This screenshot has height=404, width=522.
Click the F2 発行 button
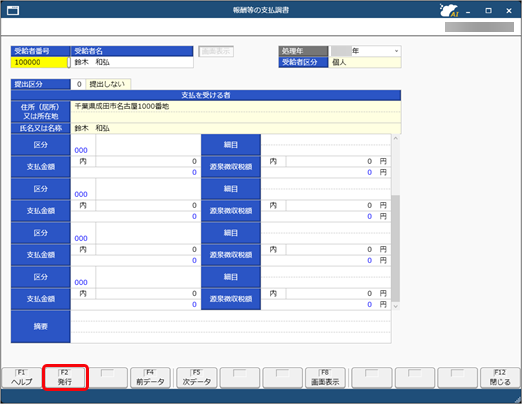point(65,377)
